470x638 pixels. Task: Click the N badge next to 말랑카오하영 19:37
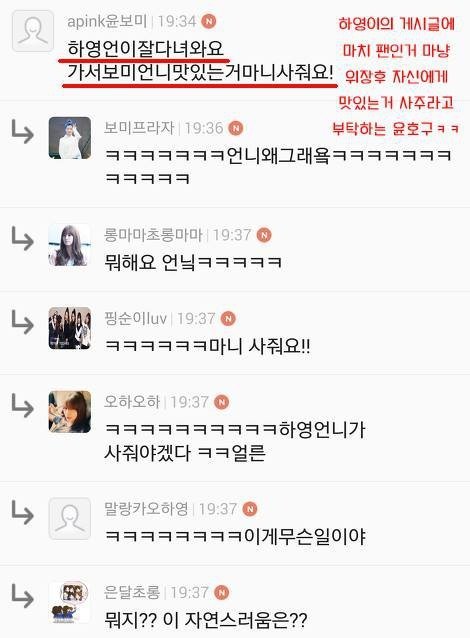(249, 509)
